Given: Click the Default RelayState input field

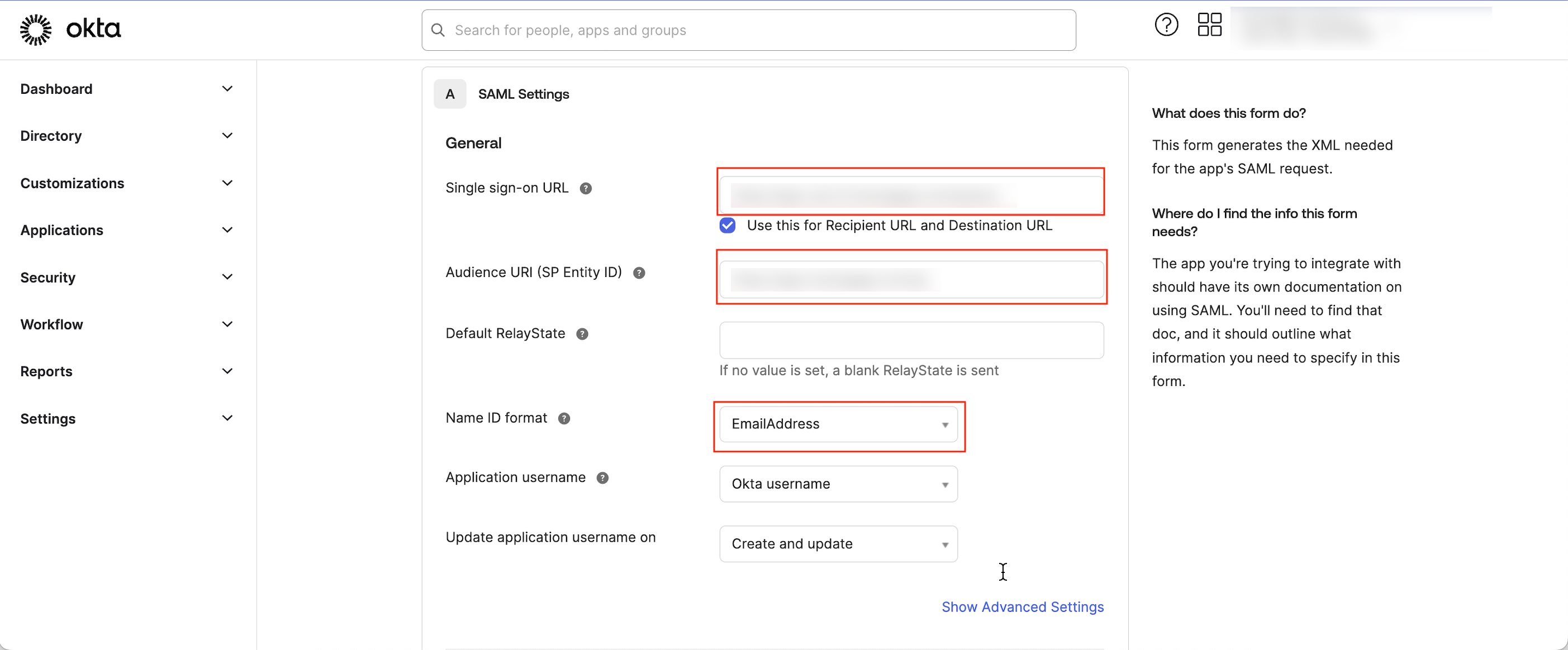Looking at the screenshot, I should pyautogui.click(x=911, y=341).
